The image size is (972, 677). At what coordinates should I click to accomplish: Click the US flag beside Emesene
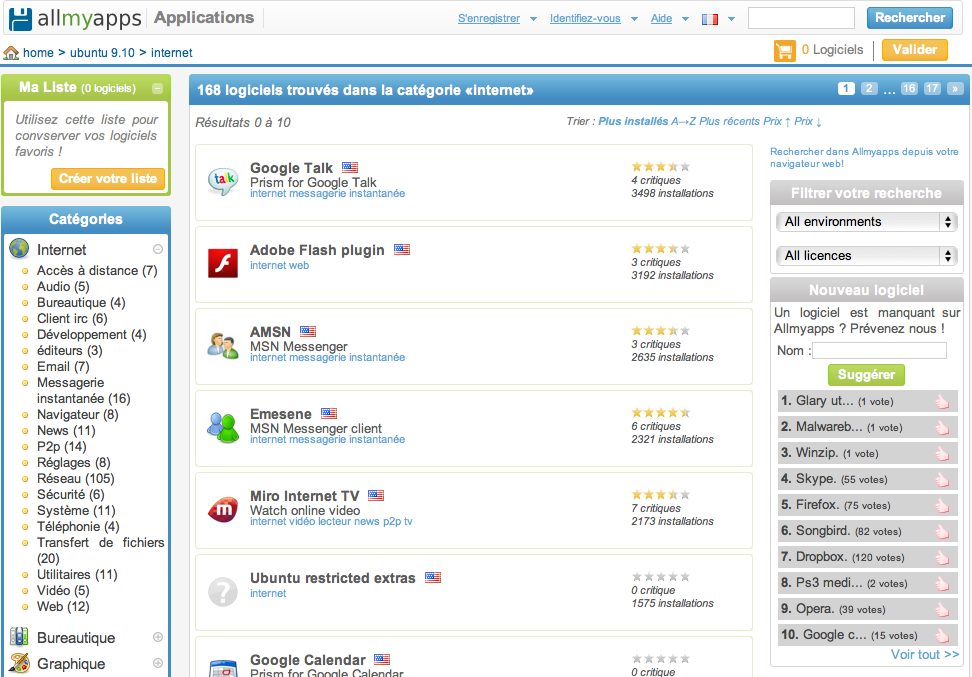329,414
